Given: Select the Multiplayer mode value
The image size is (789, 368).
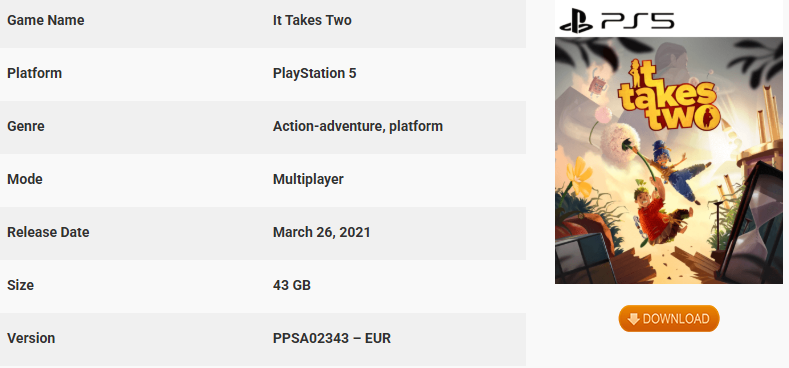Looking at the screenshot, I should [x=308, y=179].
